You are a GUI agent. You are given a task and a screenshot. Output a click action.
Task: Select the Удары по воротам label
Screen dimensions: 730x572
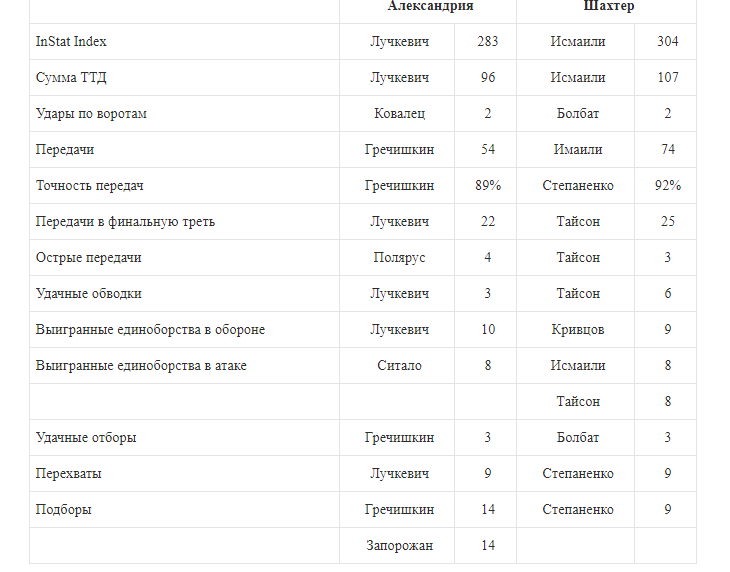point(91,114)
